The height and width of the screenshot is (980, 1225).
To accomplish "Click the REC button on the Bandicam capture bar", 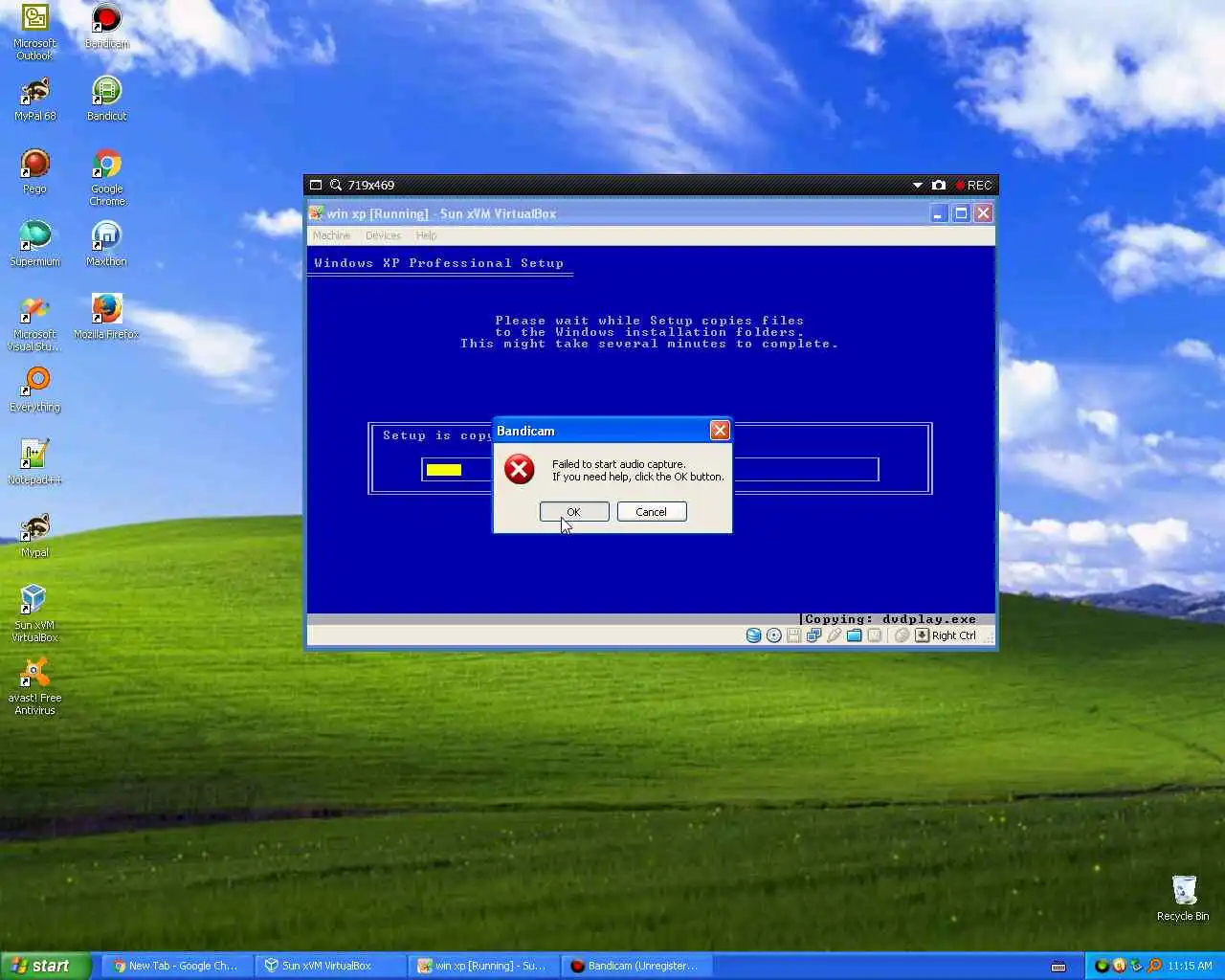I will [974, 185].
